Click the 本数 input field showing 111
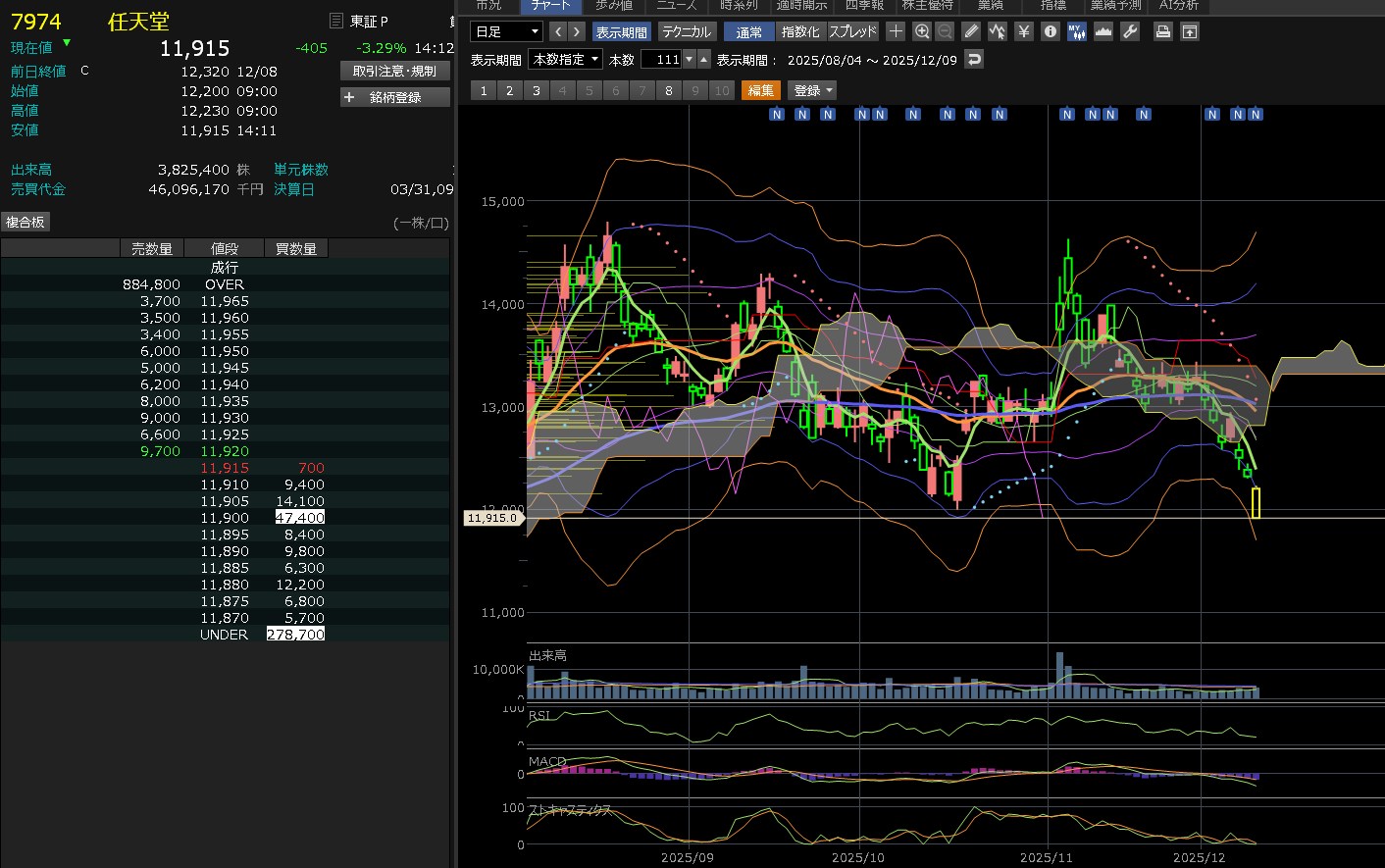 [662, 60]
